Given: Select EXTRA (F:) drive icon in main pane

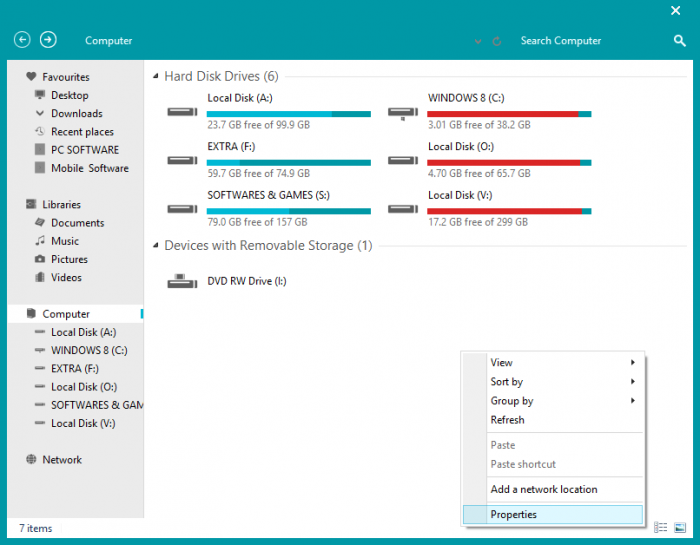Looking at the screenshot, I should pyautogui.click(x=182, y=160).
